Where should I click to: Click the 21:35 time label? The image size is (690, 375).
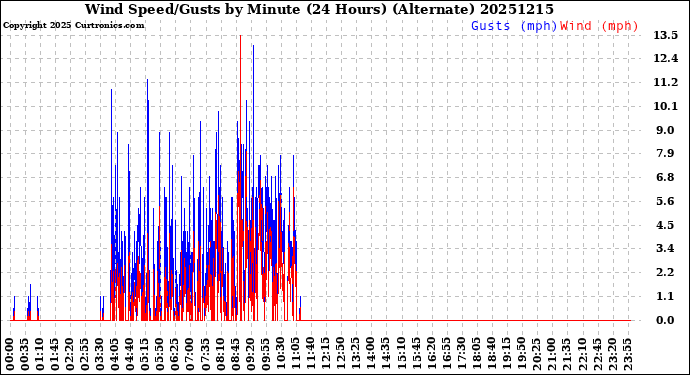(x=566, y=355)
